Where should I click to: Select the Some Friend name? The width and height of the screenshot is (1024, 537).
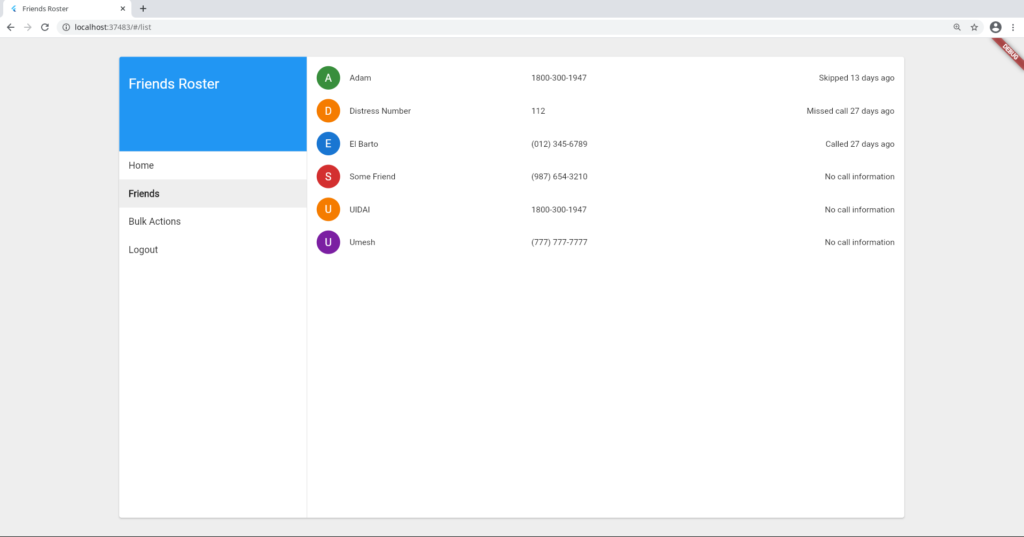[x=372, y=176]
